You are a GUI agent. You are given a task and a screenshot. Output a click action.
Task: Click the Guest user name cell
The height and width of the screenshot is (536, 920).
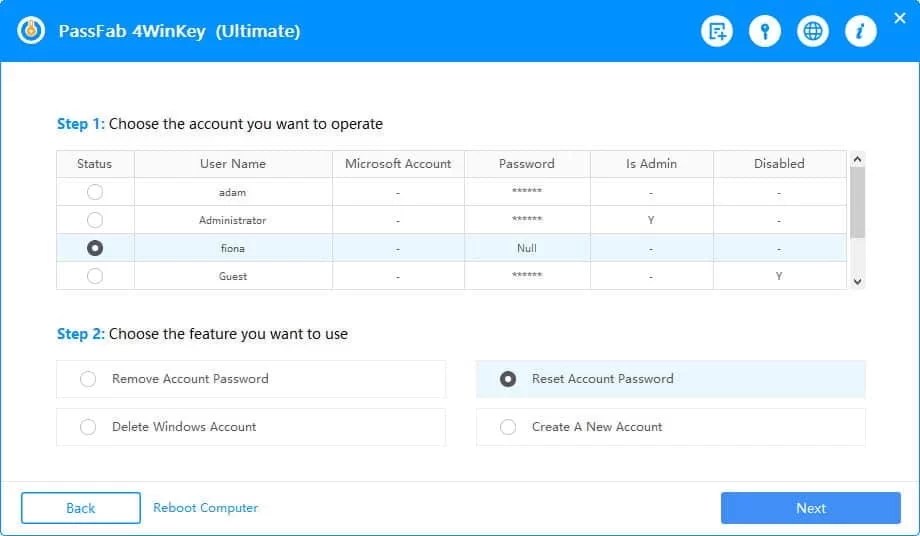[233, 276]
